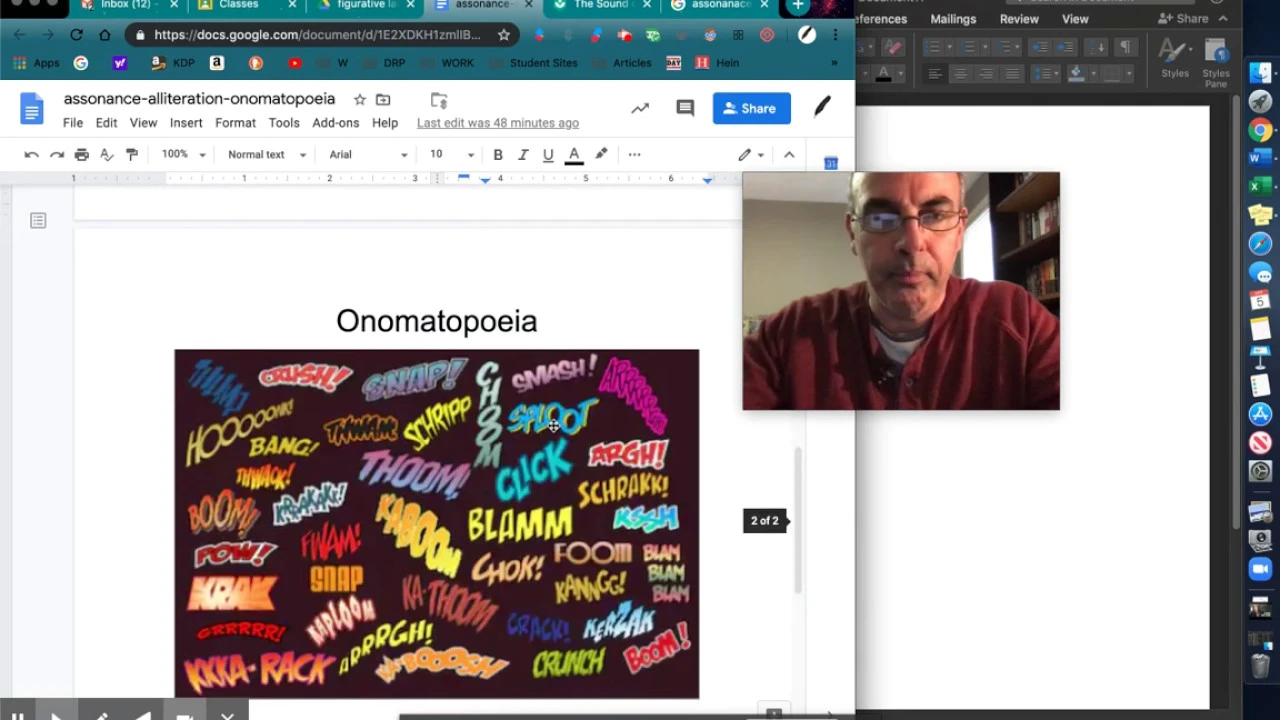Viewport: 1280px width, 720px height.
Task: Open the Styles gallery in Word
Action: (x=1175, y=59)
